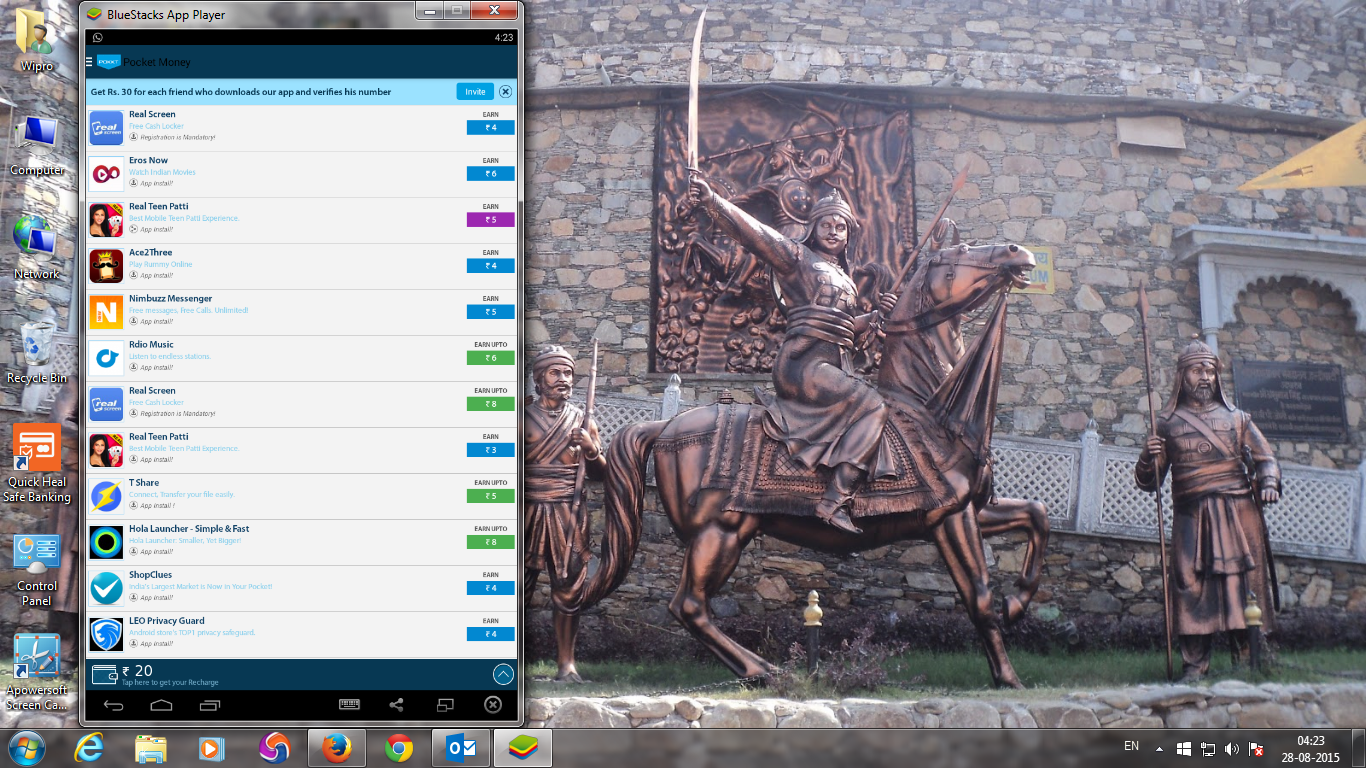1366x768 pixels.
Task: Tap the T Share app icon
Action: (x=106, y=496)
